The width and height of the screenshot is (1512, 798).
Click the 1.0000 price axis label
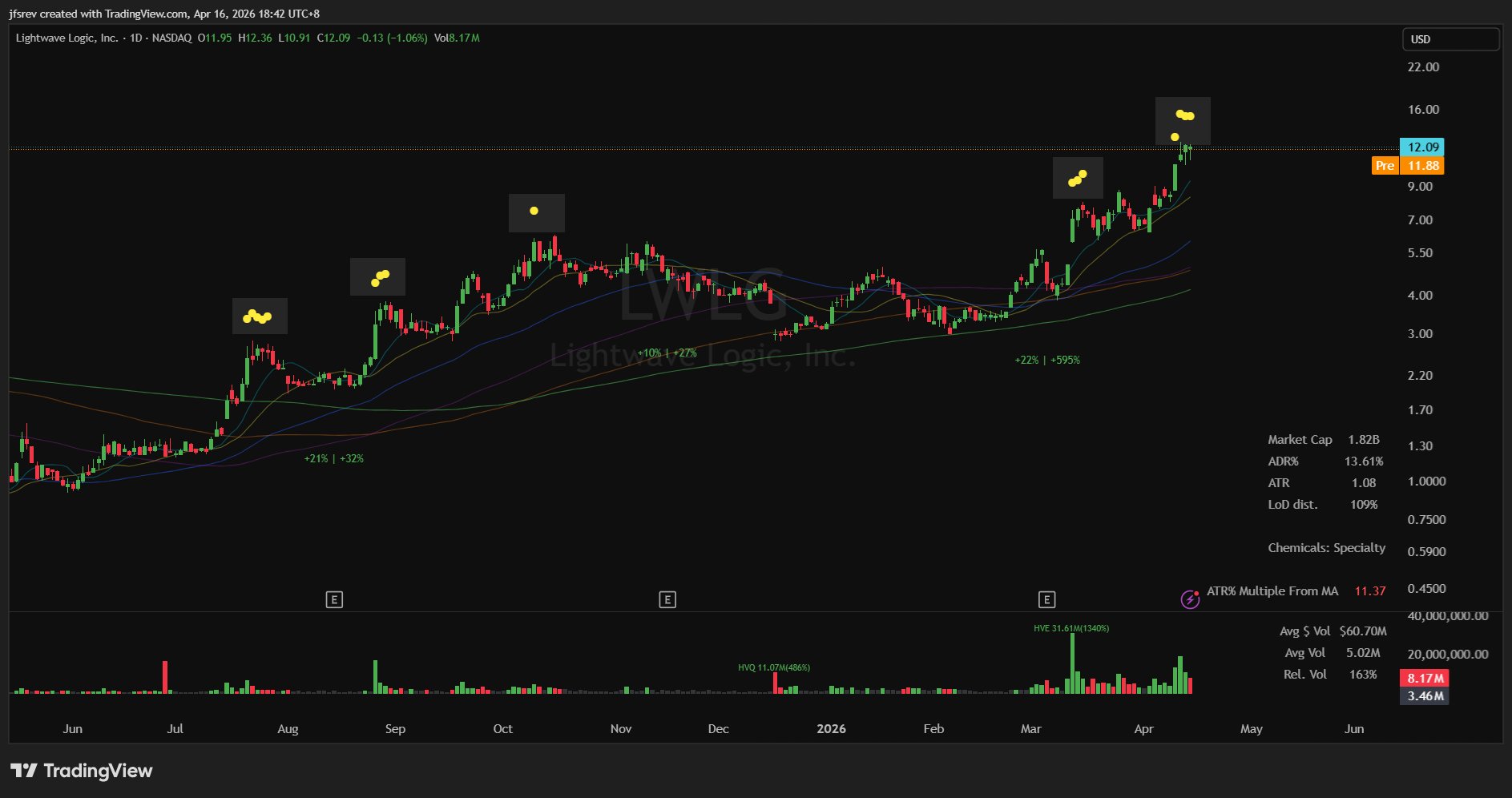pos(1426,481)
